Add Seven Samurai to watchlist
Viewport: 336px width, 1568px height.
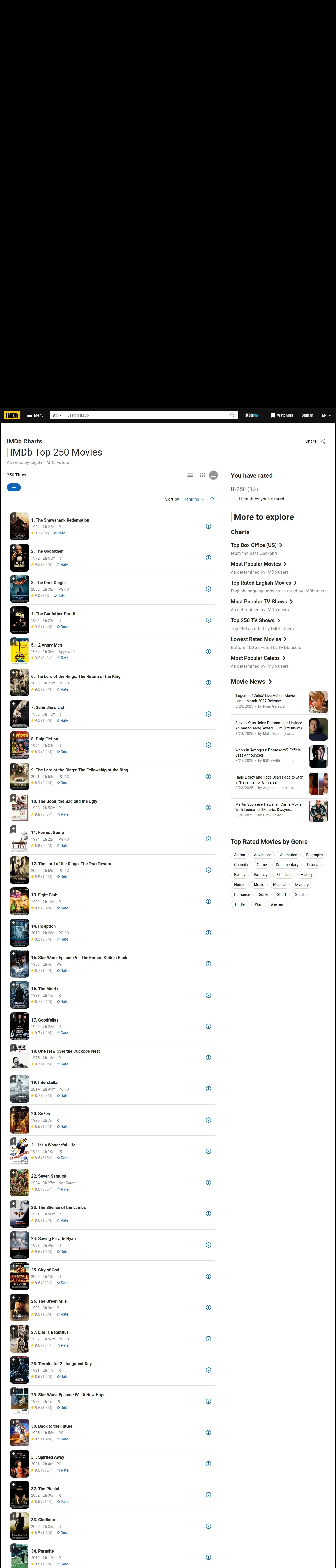[13, 1172]
